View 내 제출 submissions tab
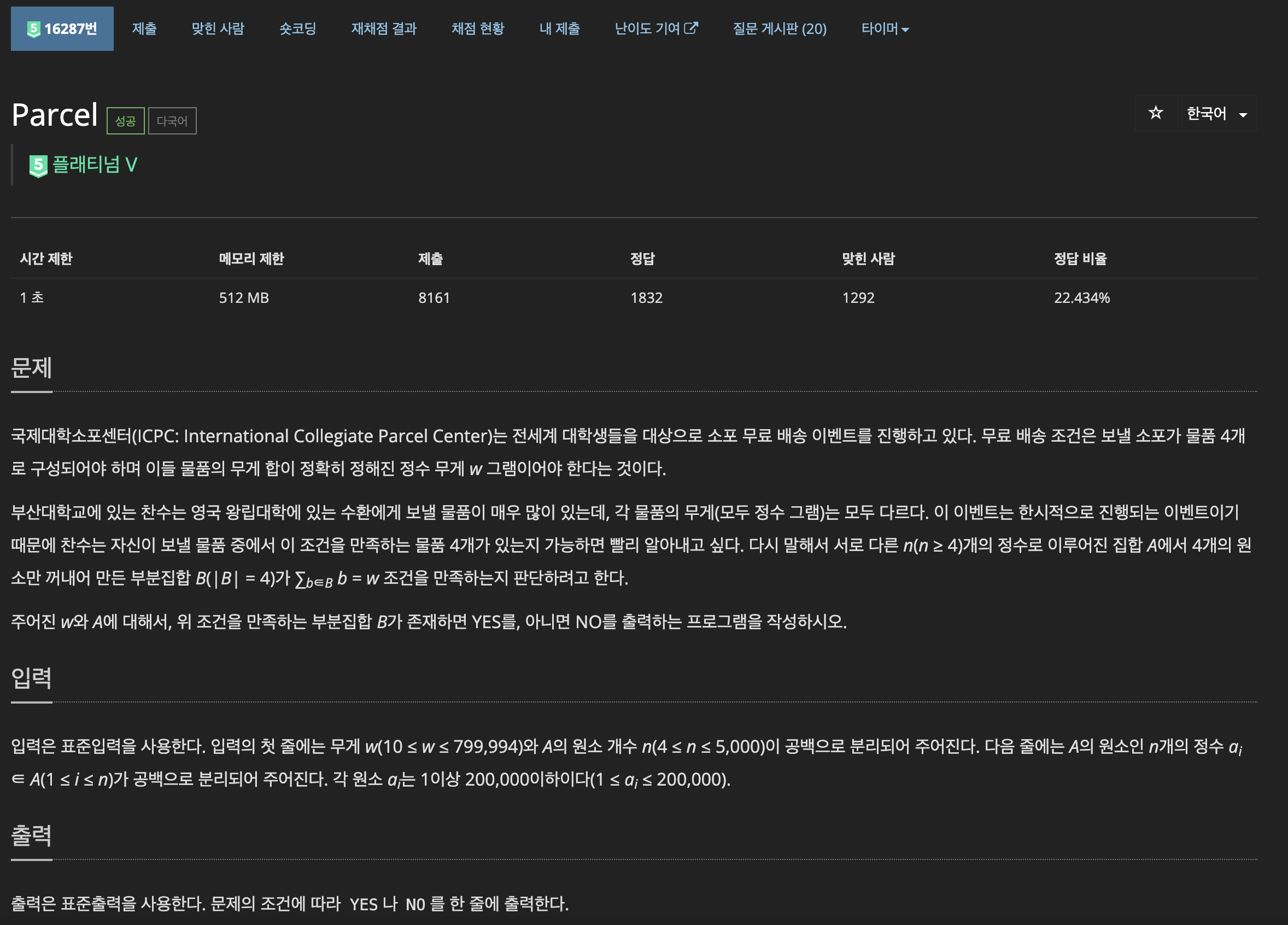 559,29
